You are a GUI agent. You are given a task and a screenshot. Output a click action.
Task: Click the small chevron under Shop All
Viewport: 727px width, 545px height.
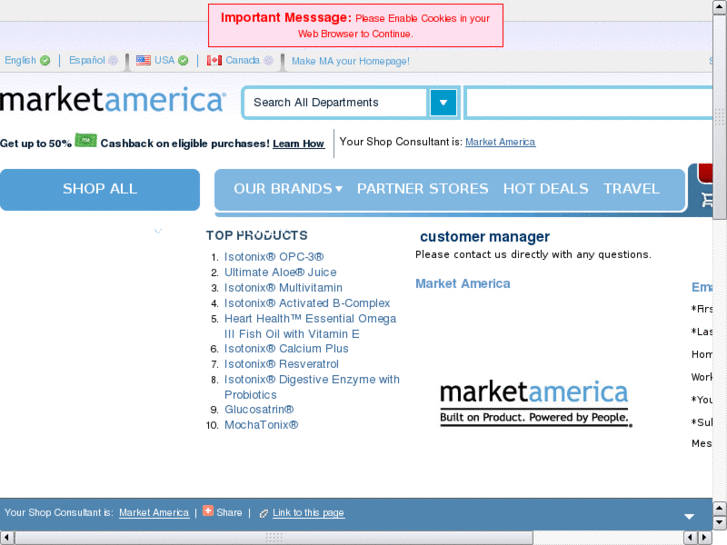(158, 231)
